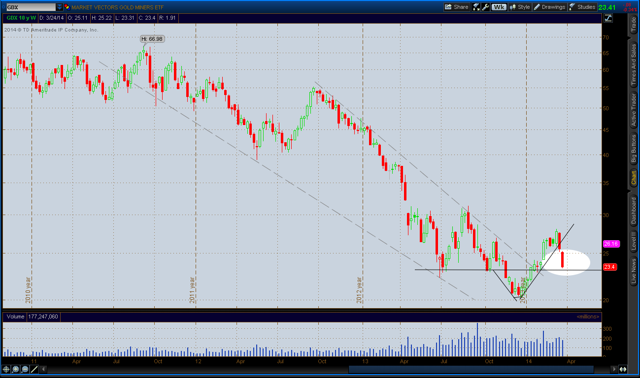Click the chart line icon at top right of chart

(609, 18)
